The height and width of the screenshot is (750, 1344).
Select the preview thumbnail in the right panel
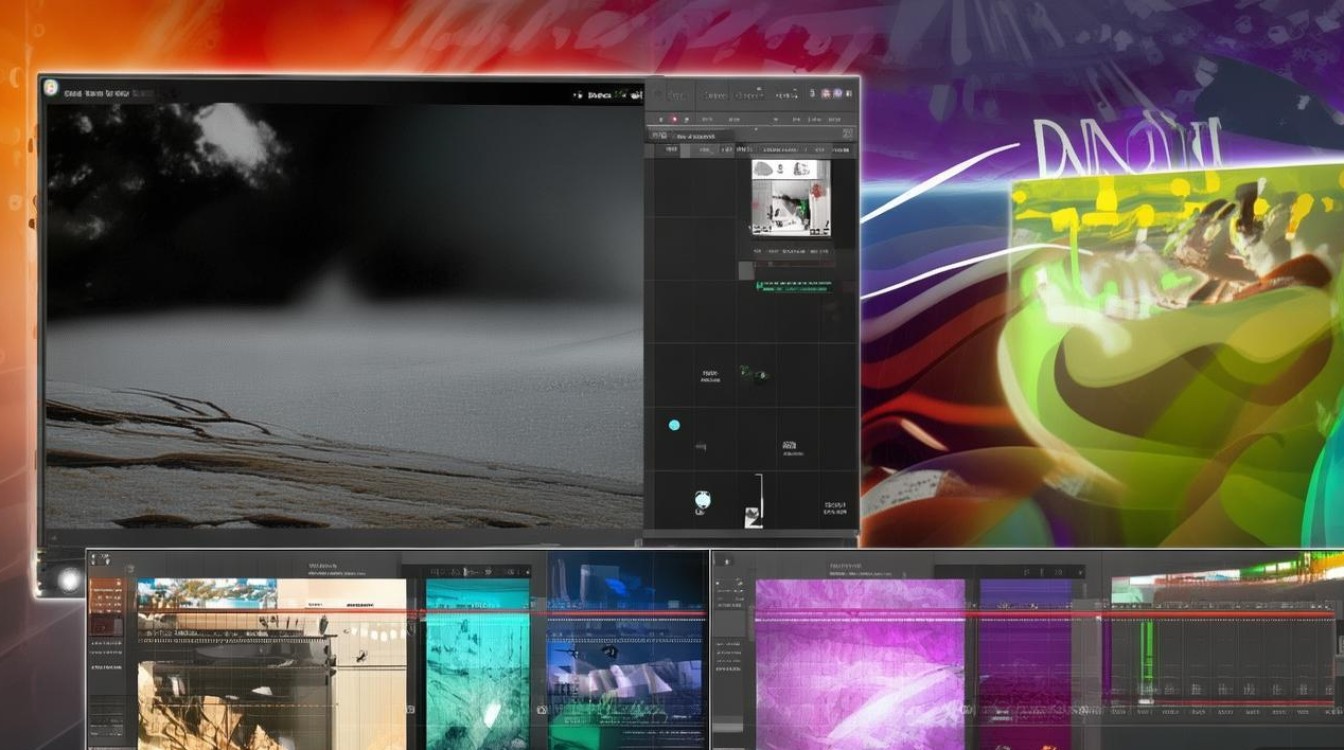pyautogui.click(x=790, y=198)
